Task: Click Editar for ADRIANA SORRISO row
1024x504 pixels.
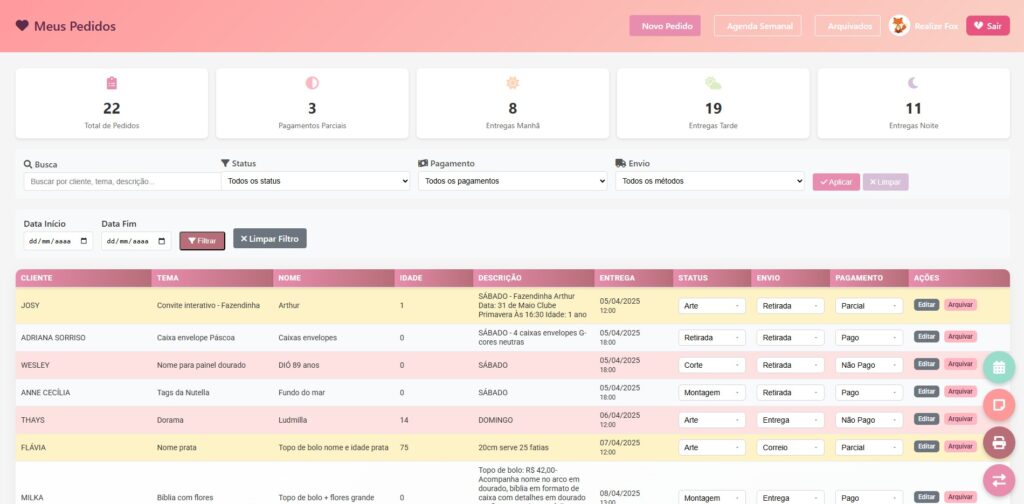Action: click(926, 336)
